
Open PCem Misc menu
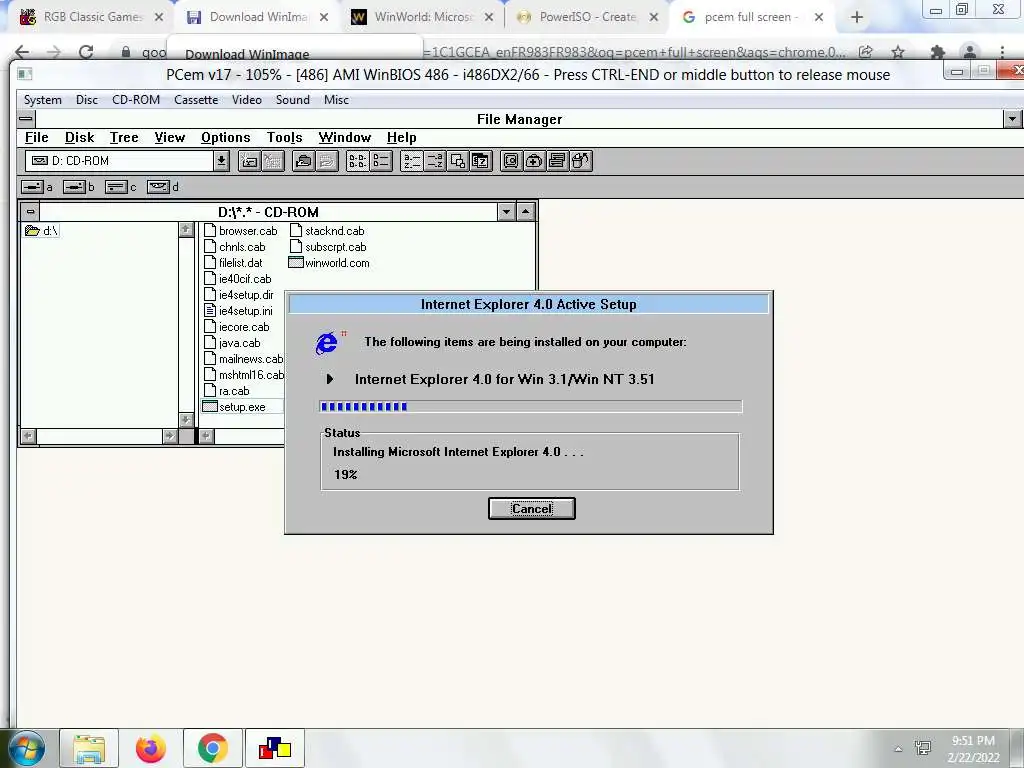[x=336, y=100]
